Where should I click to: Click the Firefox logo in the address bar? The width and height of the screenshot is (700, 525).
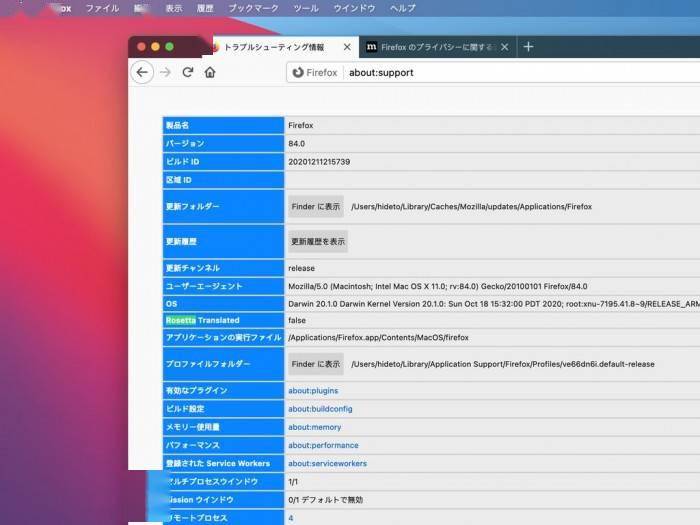[x=298, y=72]
